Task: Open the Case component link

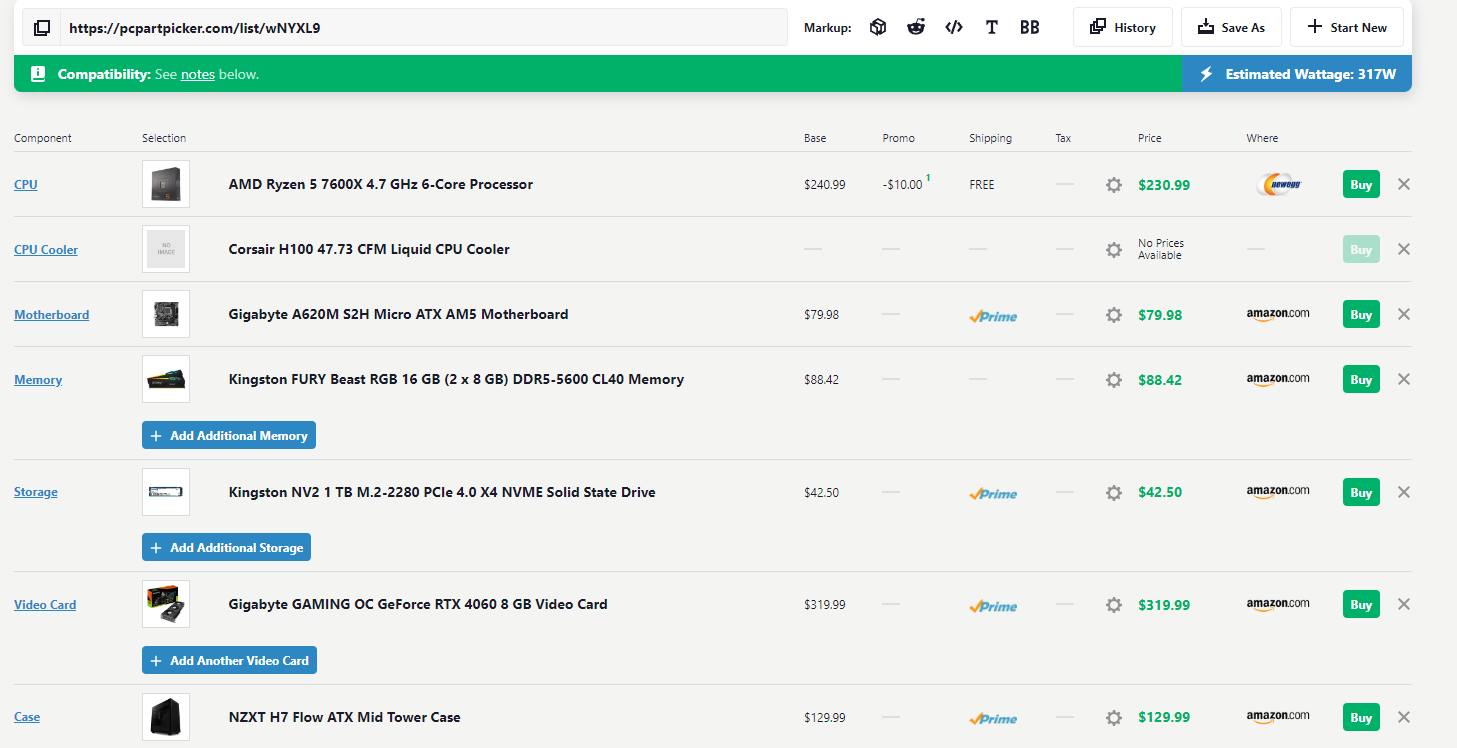Action: coord(27,717)
